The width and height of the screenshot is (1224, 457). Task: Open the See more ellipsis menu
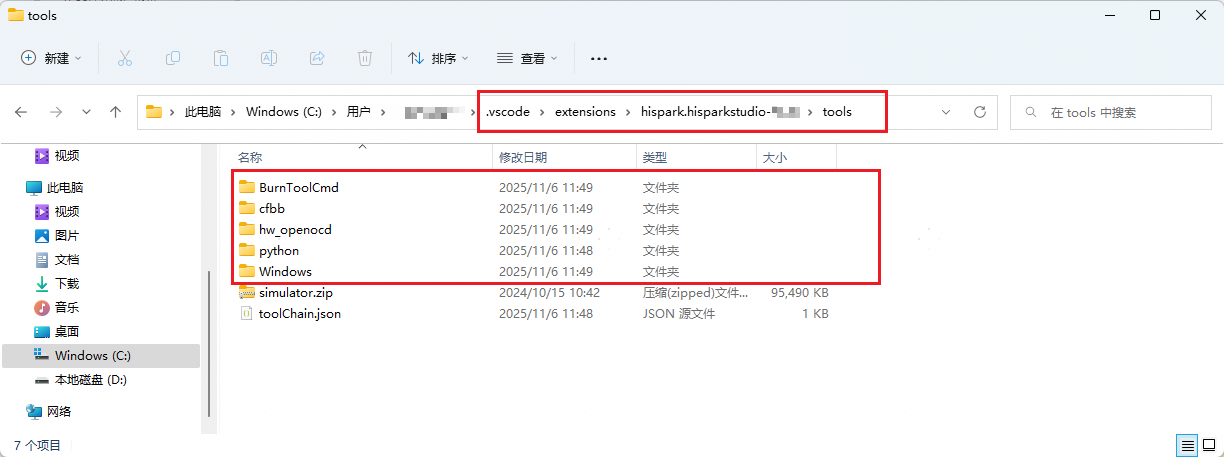[x=599, y=58]
